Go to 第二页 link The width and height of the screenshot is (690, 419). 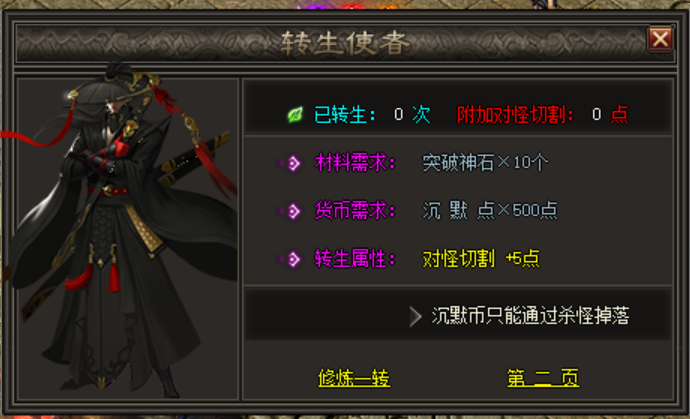(543, 378)
